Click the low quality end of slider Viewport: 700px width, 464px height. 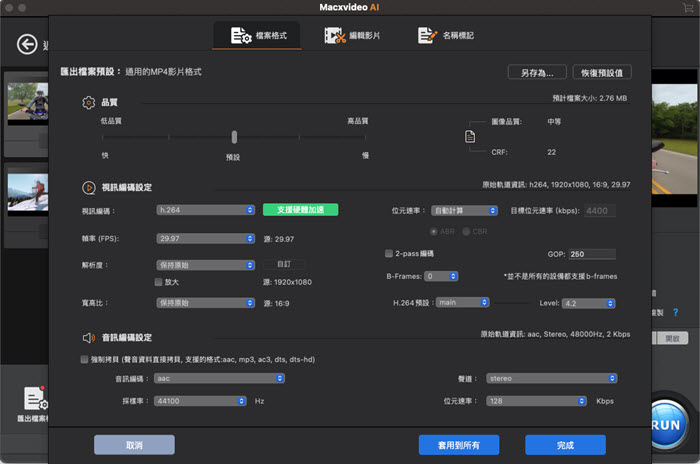[x=103, y=137]
